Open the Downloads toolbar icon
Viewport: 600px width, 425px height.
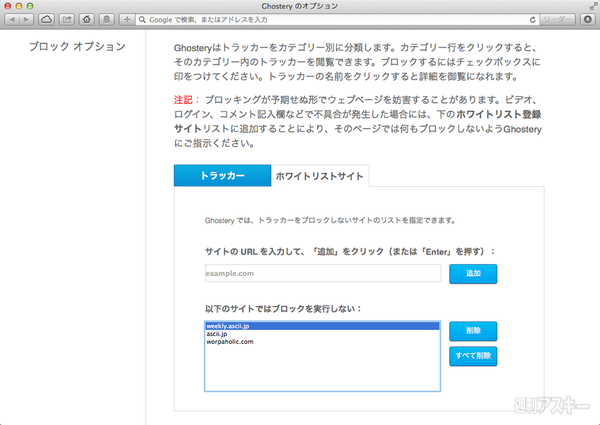click(x=588, y=19)
